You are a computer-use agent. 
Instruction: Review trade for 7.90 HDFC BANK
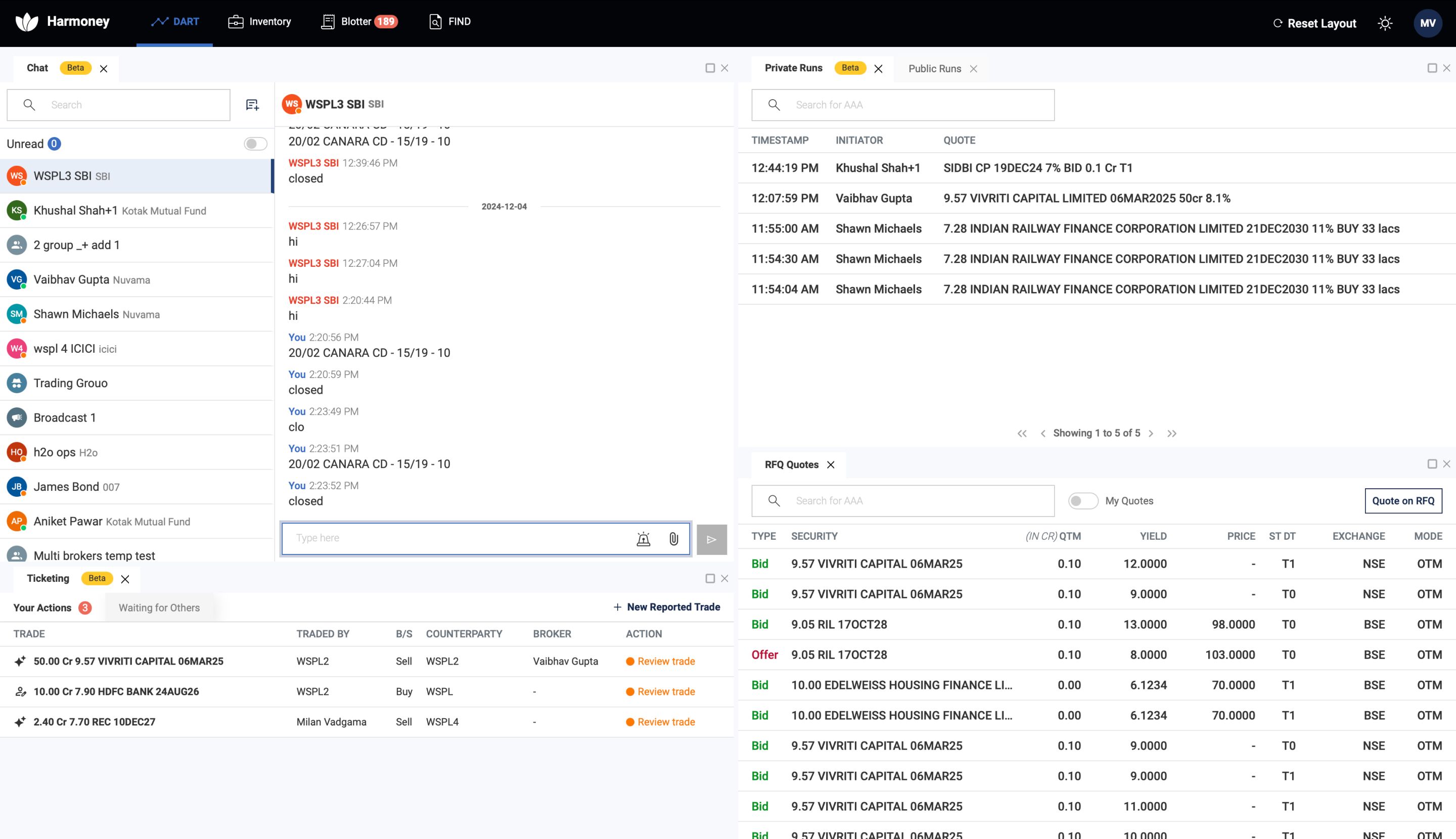pyautogui.click(x=661, y=691)
